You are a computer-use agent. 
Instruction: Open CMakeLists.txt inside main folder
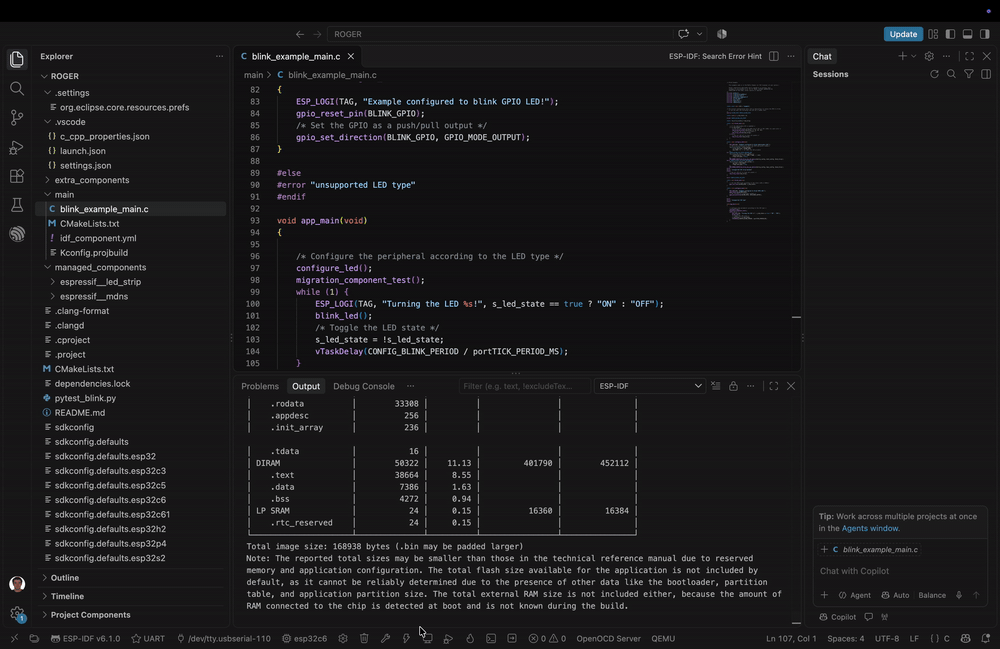coord(89,223)
